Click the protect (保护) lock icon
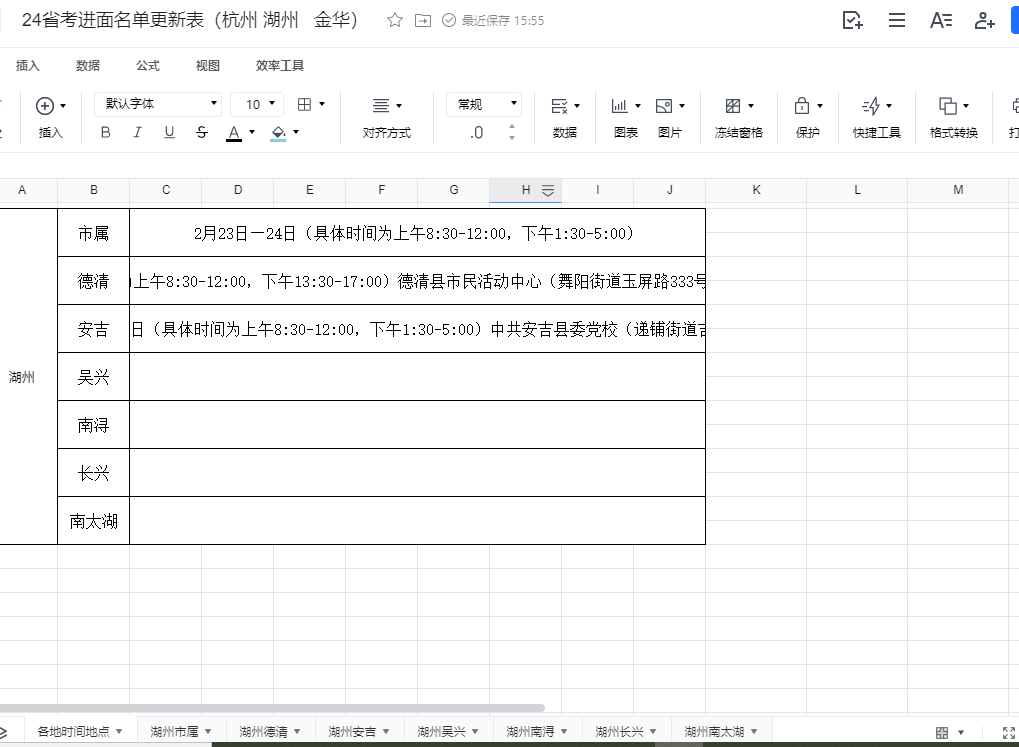 (802, 106)
